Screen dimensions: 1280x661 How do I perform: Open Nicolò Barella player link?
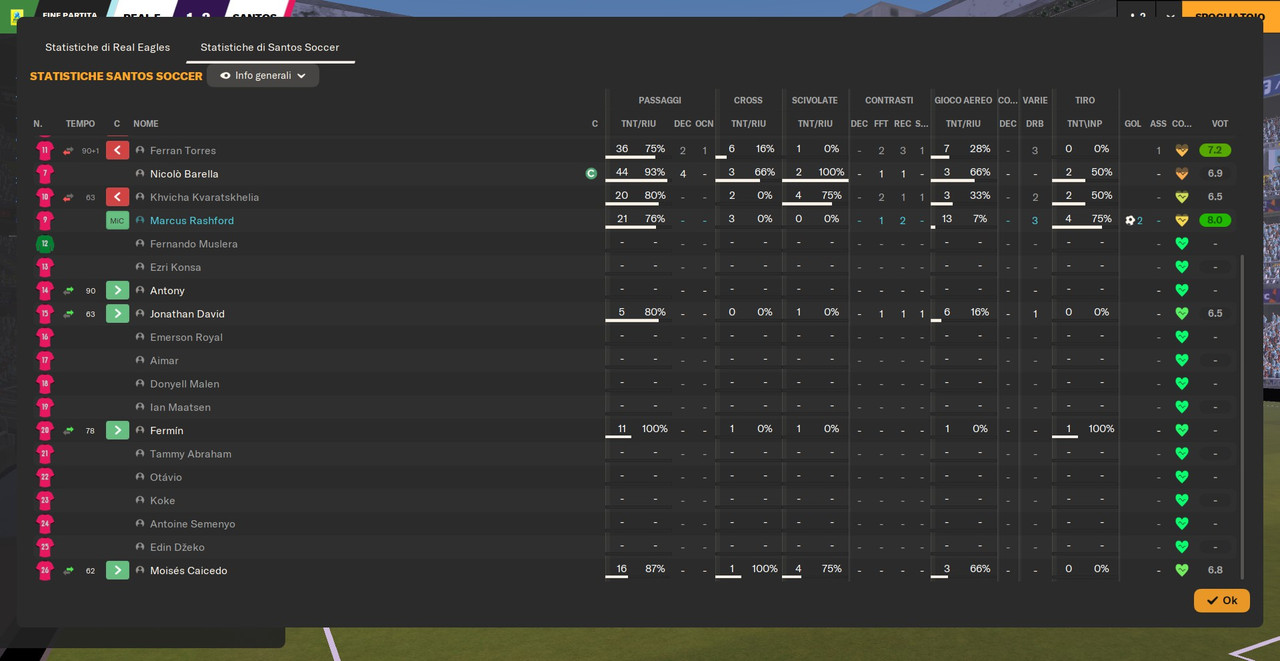(x=184, y=173)
